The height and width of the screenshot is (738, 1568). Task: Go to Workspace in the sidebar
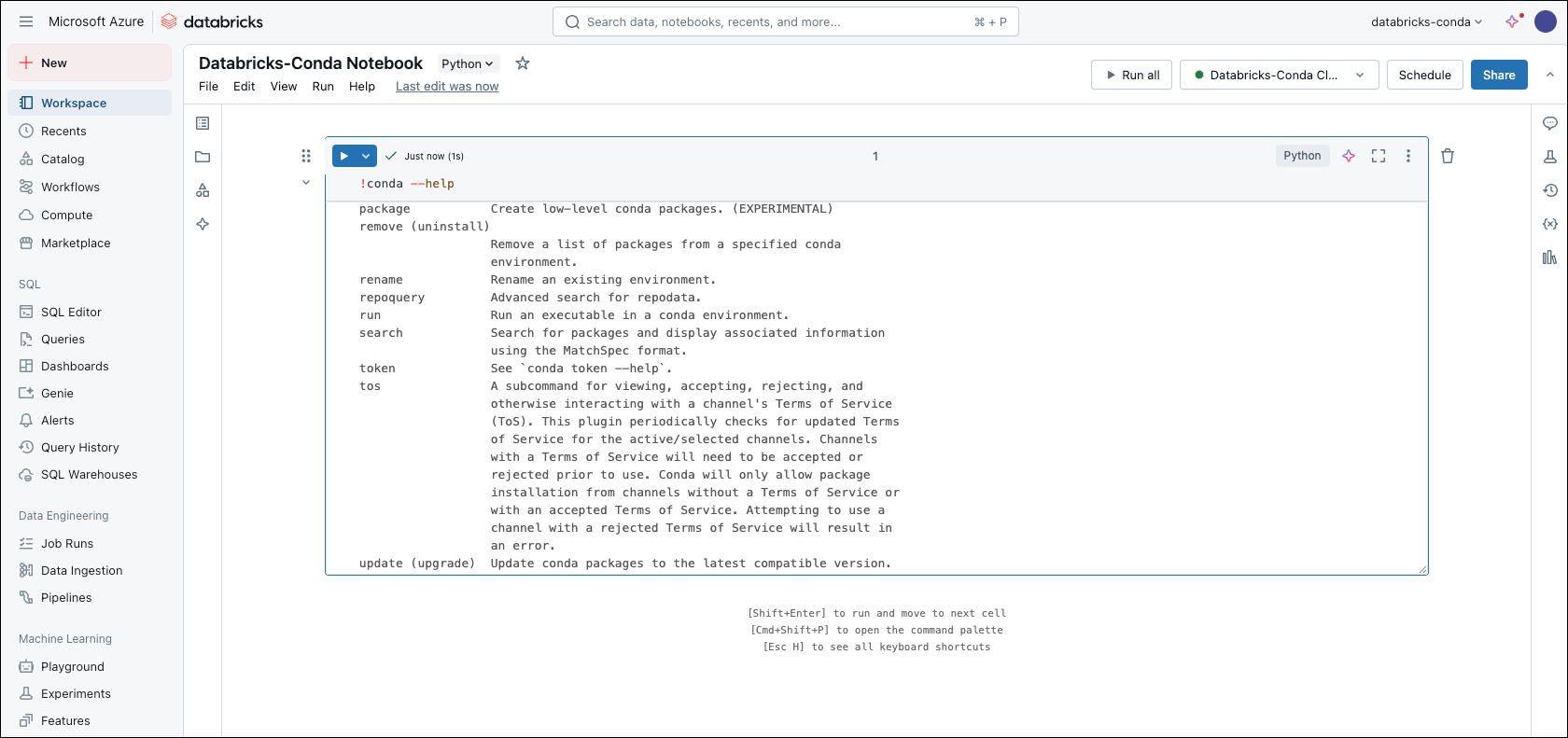point(90,103)
